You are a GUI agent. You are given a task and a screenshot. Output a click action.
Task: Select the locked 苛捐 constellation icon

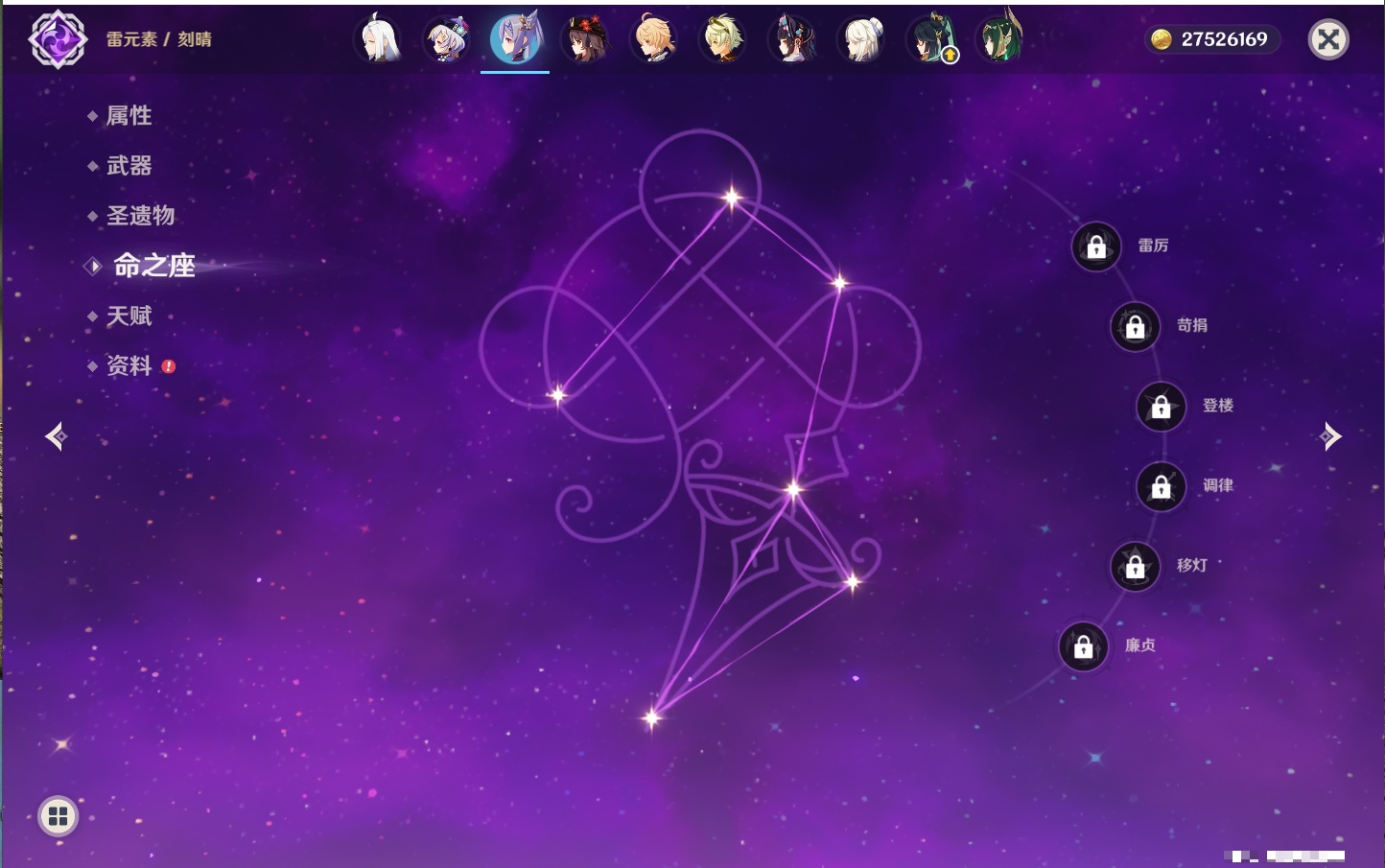click(1135, 326)
